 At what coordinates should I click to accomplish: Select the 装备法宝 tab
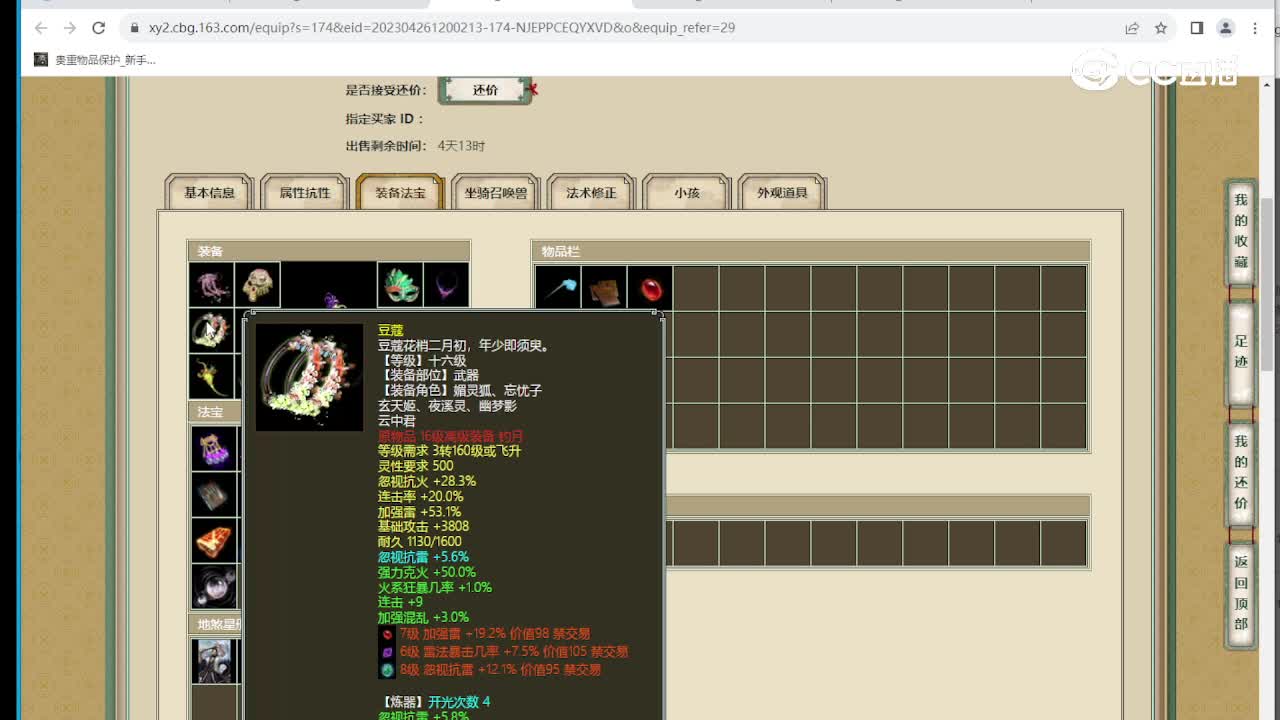click(x=400, y=192)
